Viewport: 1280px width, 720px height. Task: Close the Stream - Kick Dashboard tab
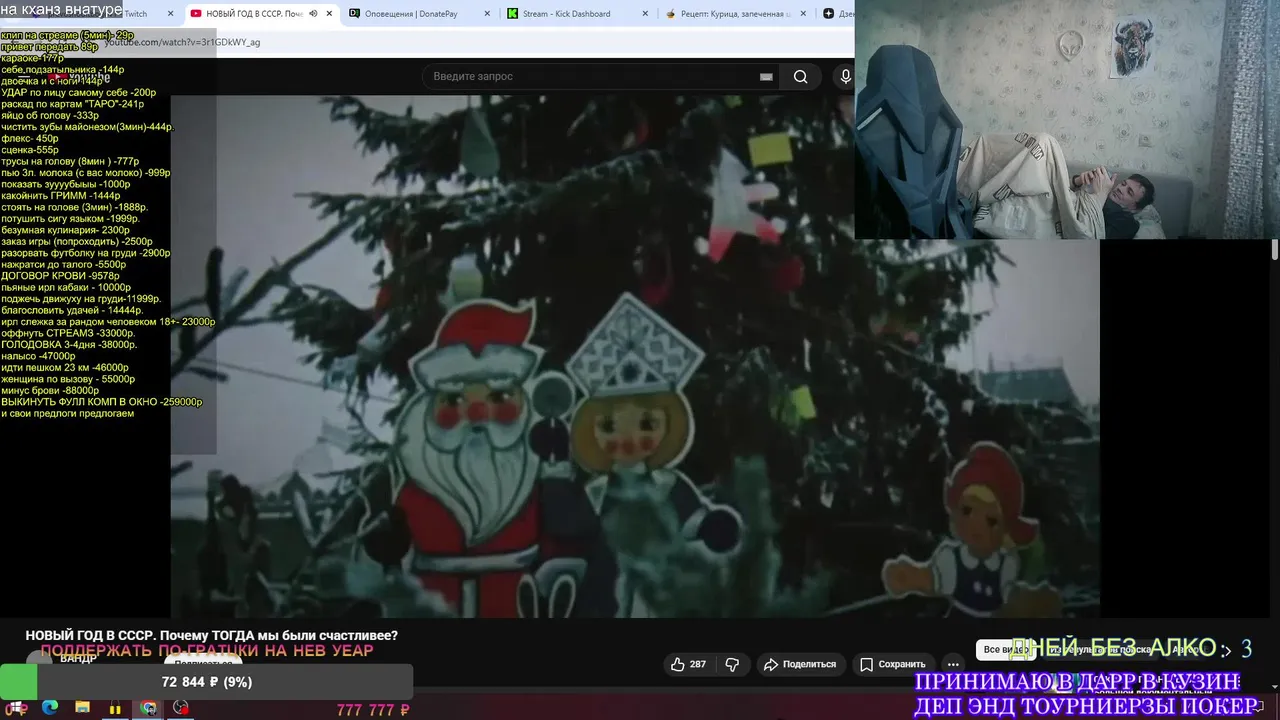(x=645, y=14)
